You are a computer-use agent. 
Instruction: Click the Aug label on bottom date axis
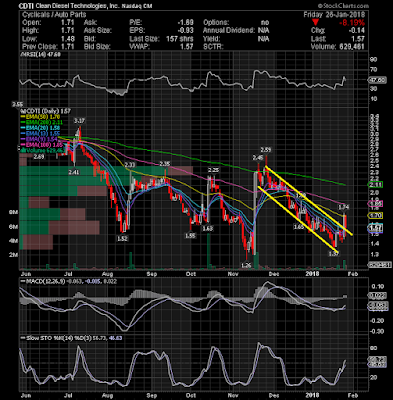pyautogui.click(x=107, y=394)
